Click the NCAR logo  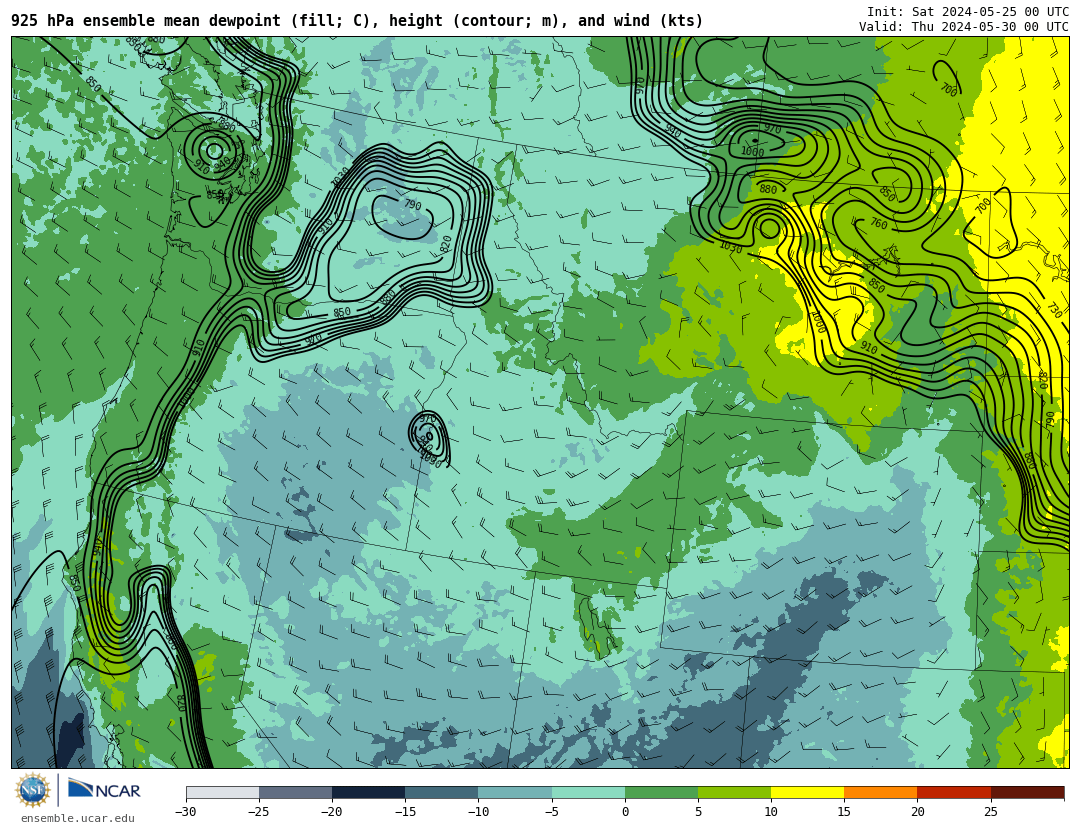point(104,789)
